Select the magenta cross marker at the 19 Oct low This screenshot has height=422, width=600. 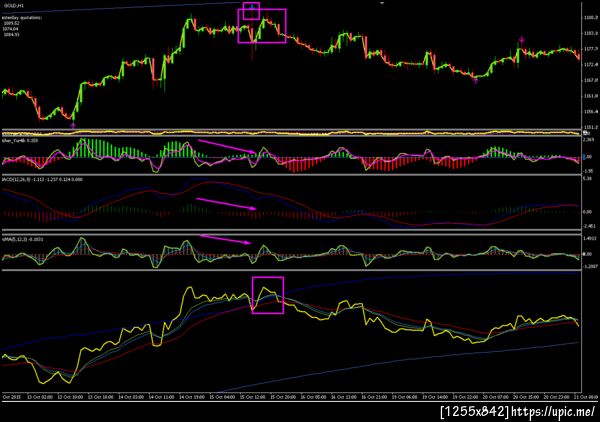475,80
